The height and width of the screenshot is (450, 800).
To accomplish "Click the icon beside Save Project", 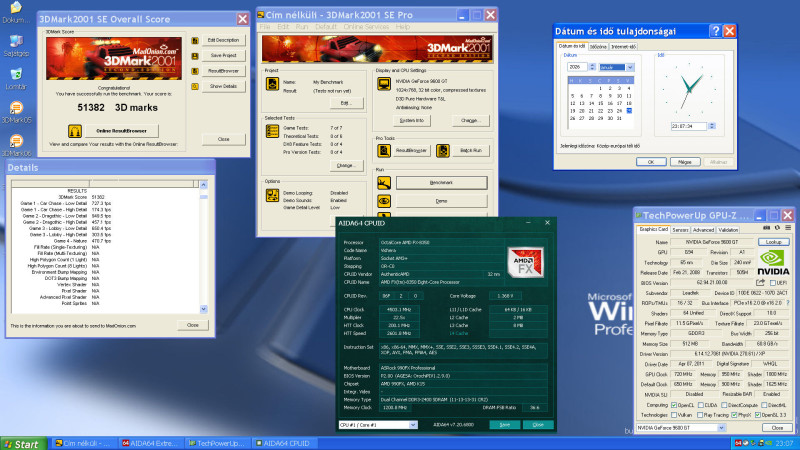I will click(195, 56).
